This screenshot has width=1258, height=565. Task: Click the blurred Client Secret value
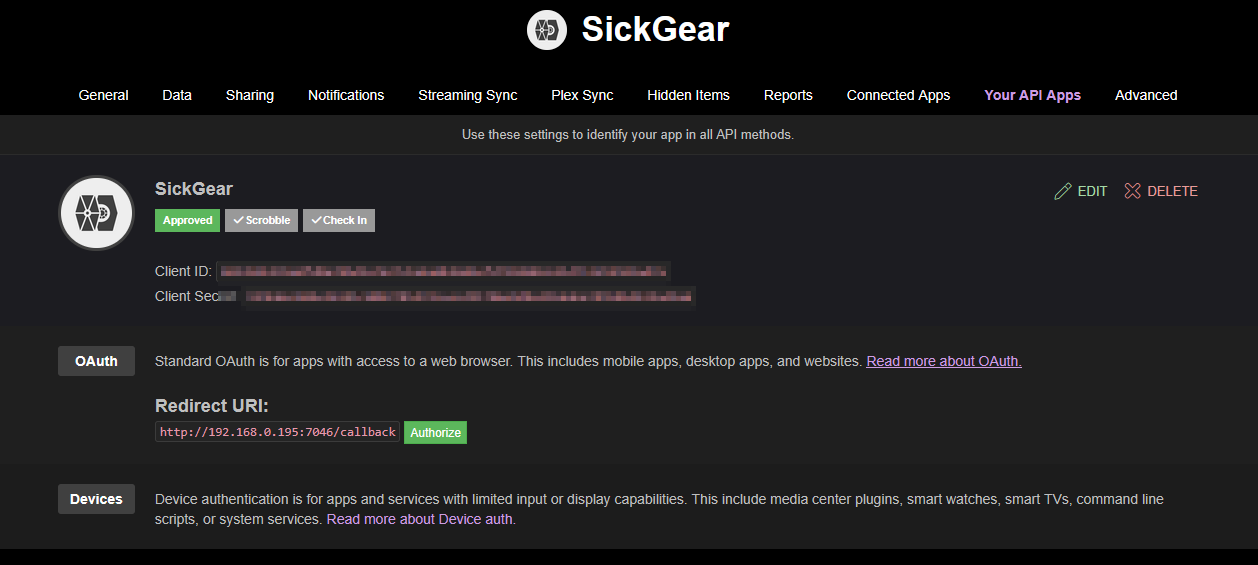tap(469, 296)
